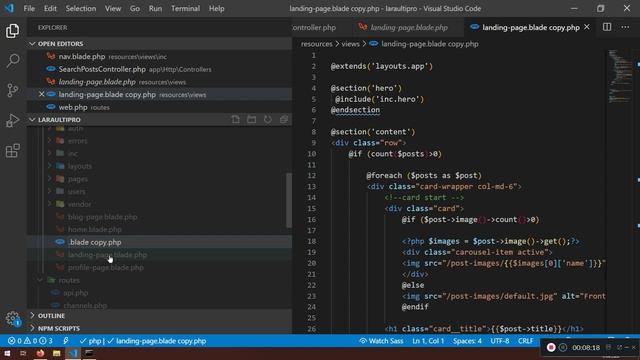This screenshot has width=640, height=360.
Task: Change encoding via UTF-8 status item
Action: pos(500,341)
